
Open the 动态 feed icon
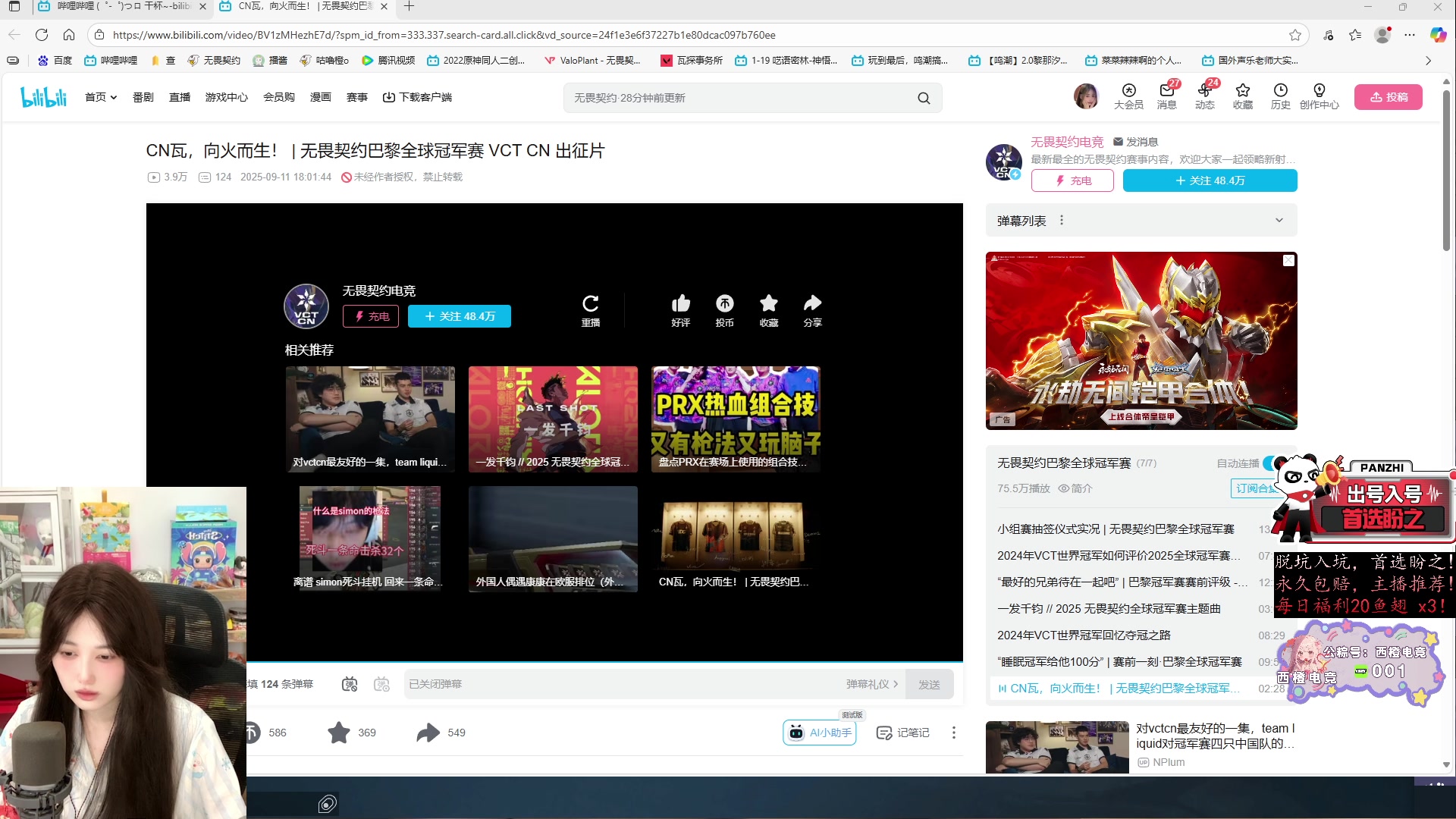[x=1205, y=96]
